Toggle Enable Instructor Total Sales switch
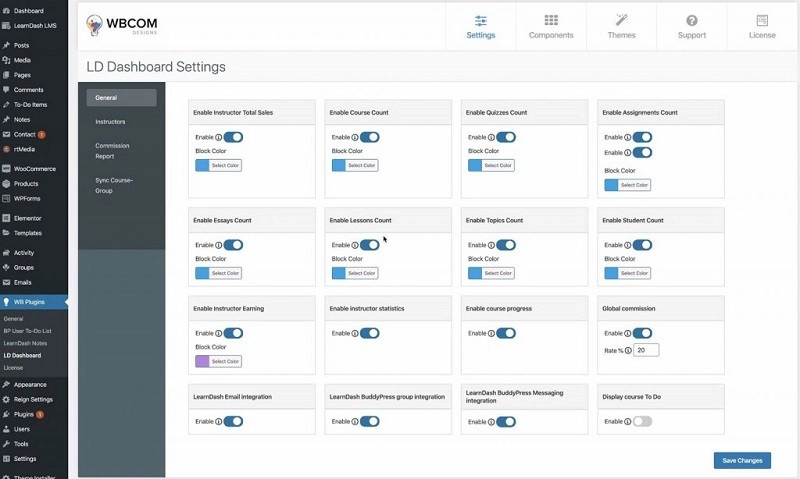 pos(232,137)
